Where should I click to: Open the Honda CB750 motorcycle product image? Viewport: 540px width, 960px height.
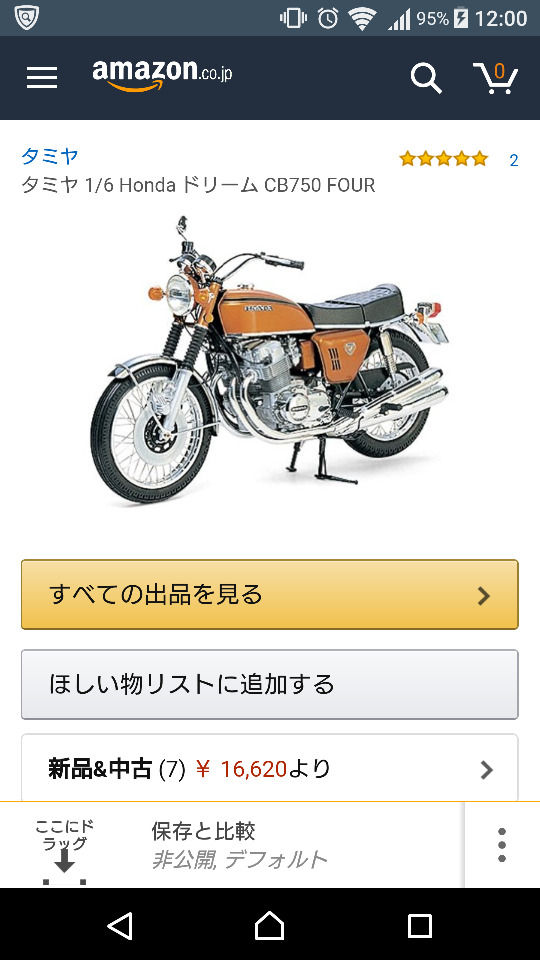point(269,360)
